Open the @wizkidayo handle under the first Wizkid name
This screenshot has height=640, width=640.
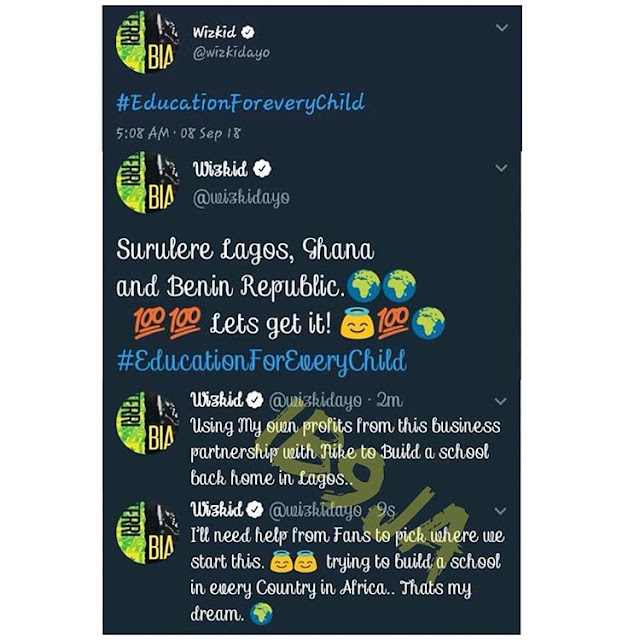coord(231,53)
